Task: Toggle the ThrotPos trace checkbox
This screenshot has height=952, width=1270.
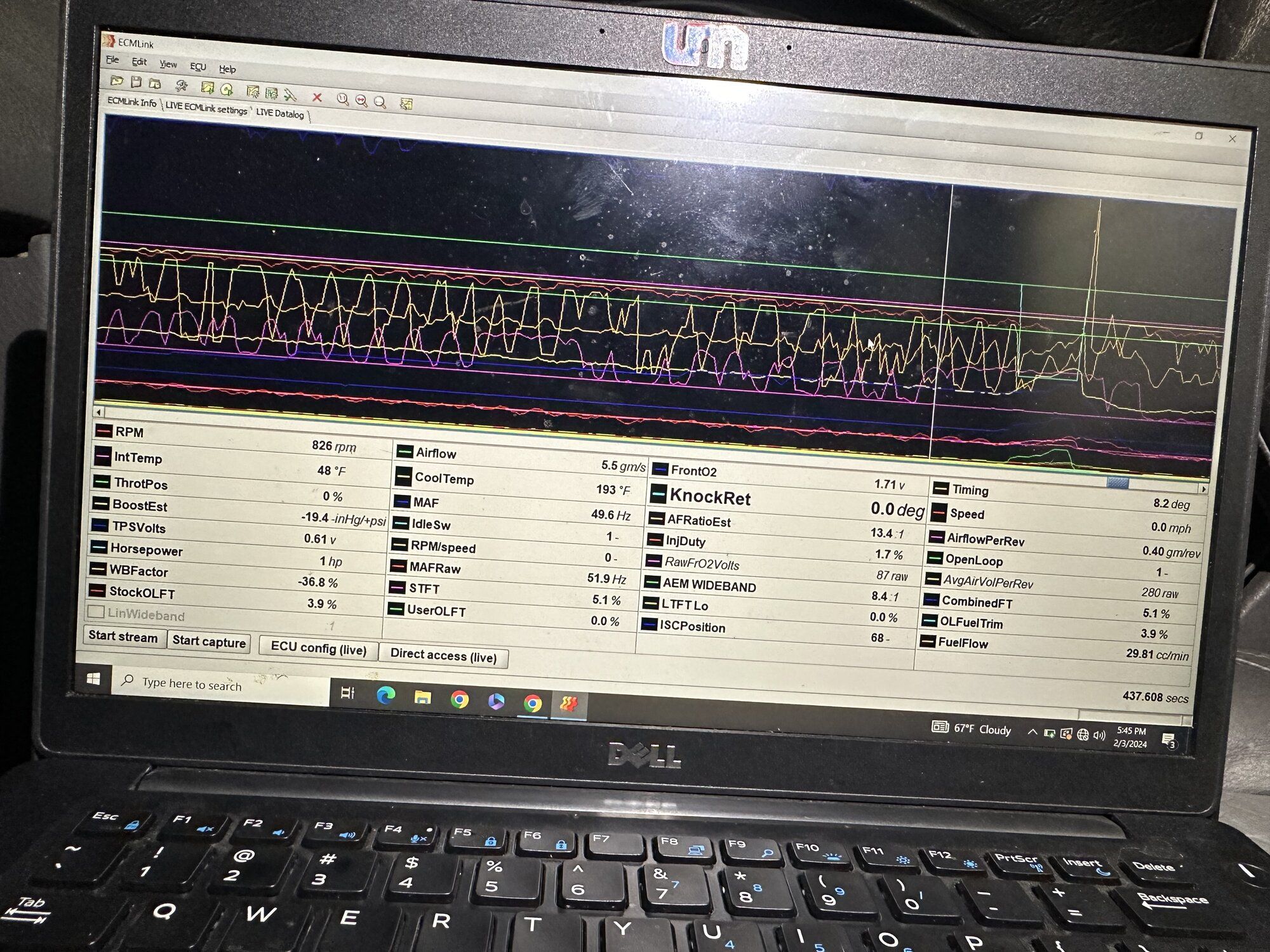Action: click(101, 481)
